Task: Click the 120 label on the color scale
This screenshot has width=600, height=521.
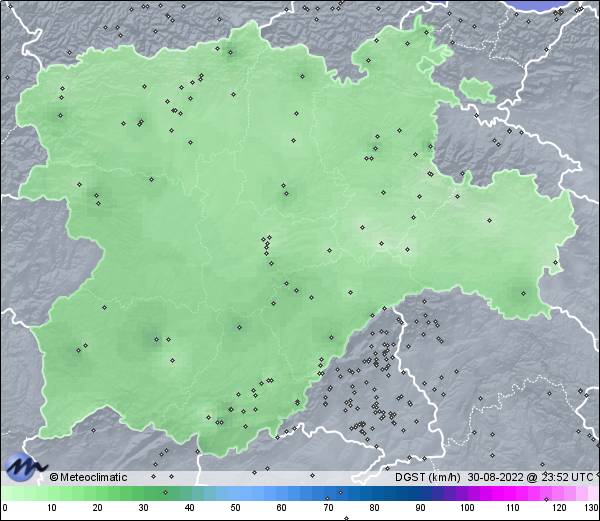Action: (558, 508)
